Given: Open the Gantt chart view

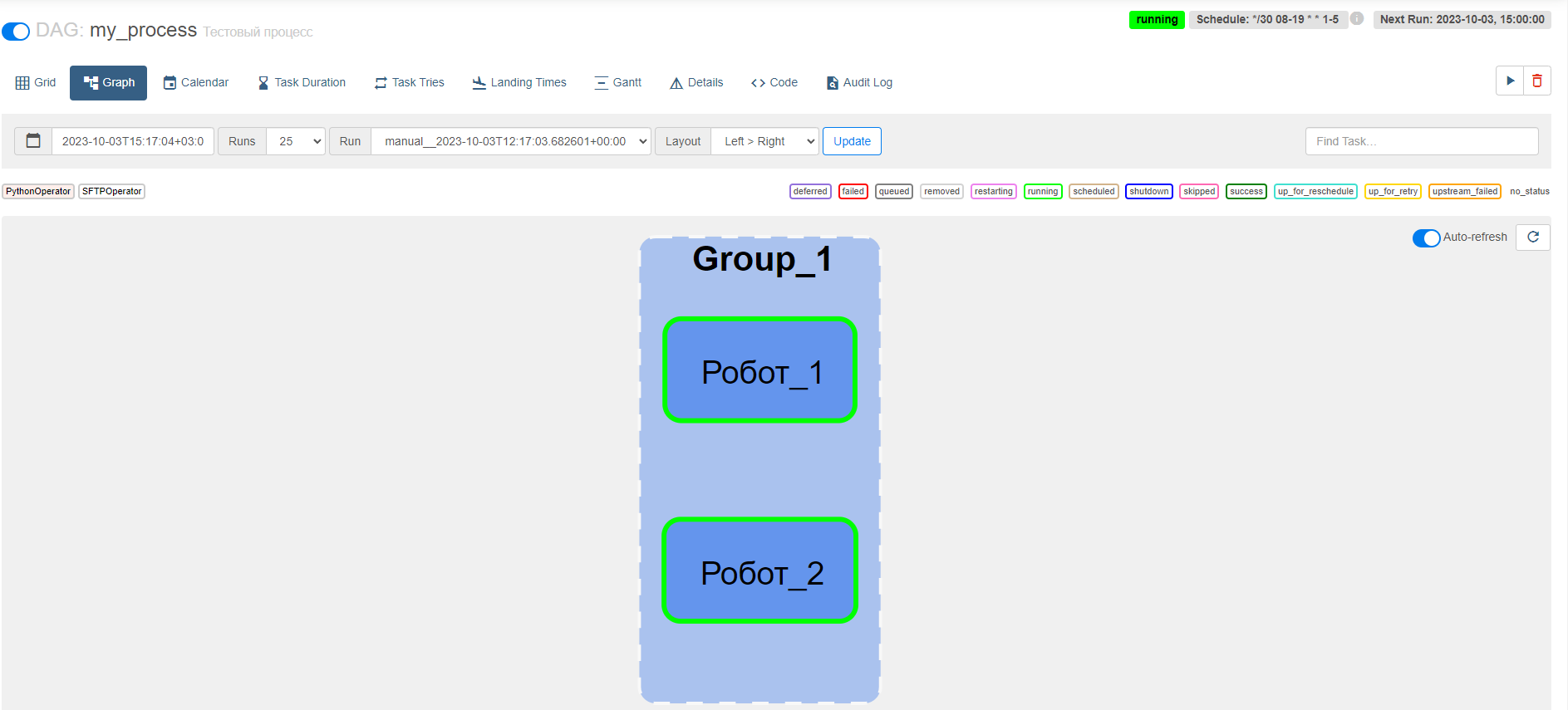Looking at the screenshot, I should click(x=618, y=83).
